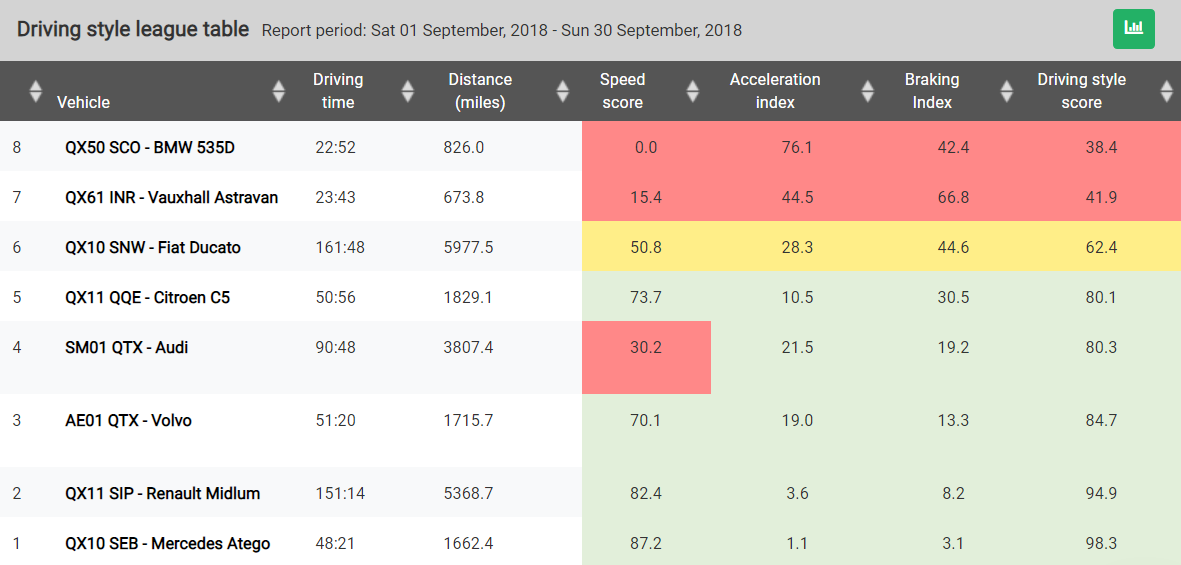Sort by Distance (miles) arrows

click(x=563, y=91)
